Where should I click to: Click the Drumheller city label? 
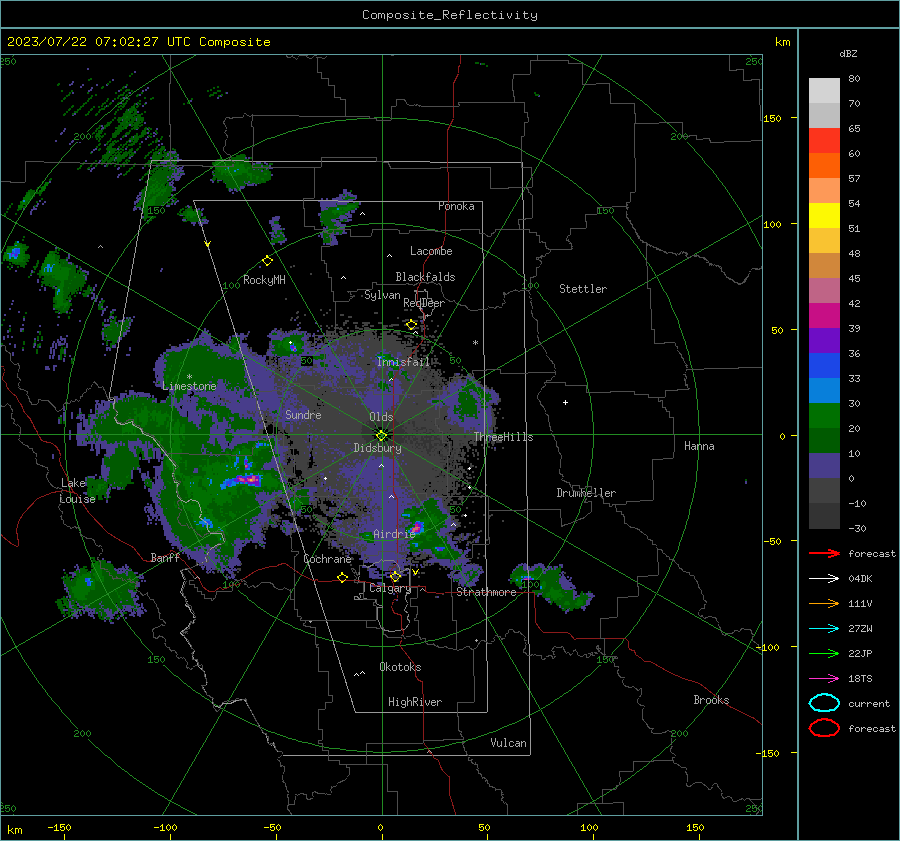click(x=586, y=493)
